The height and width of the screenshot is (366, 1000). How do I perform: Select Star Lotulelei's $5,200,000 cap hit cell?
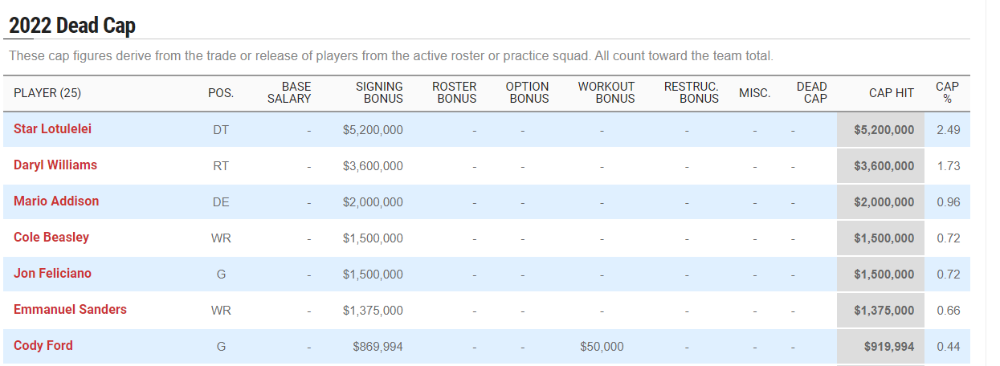point(880,129)
